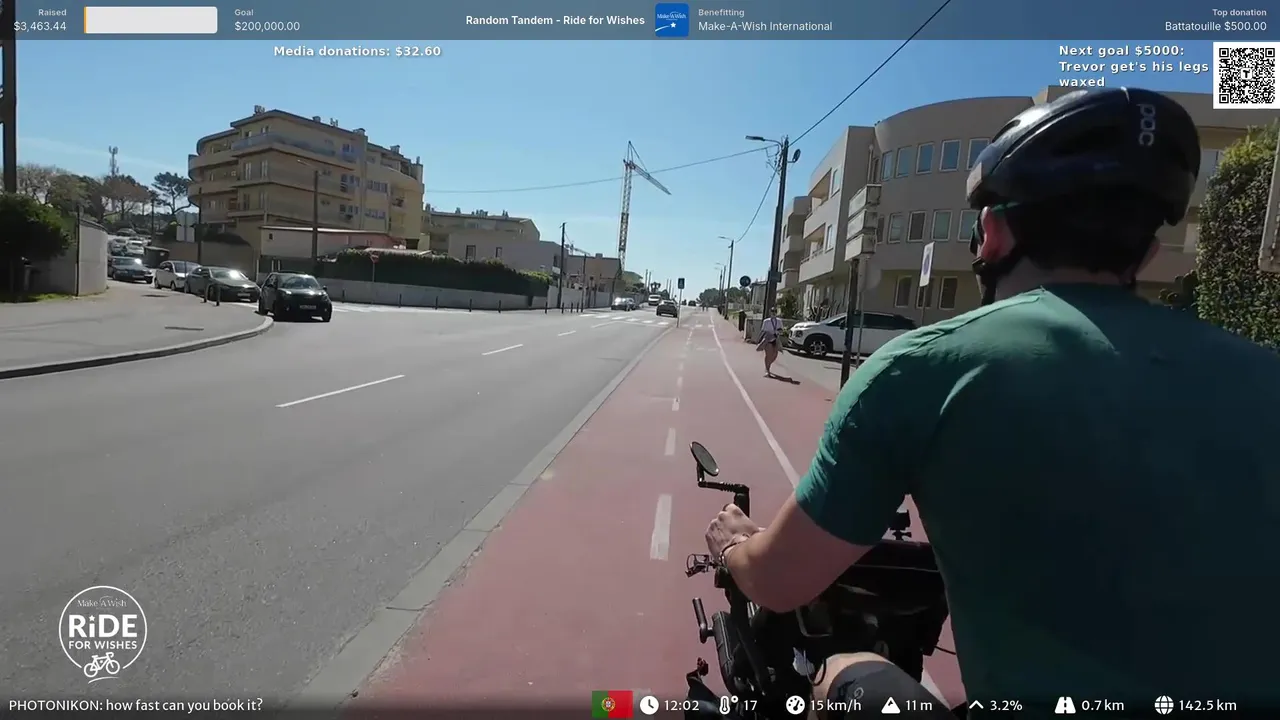Click the title Random Tandem - Ride for Wishes
Screen dimensions: 1280x720
(555, 20)
